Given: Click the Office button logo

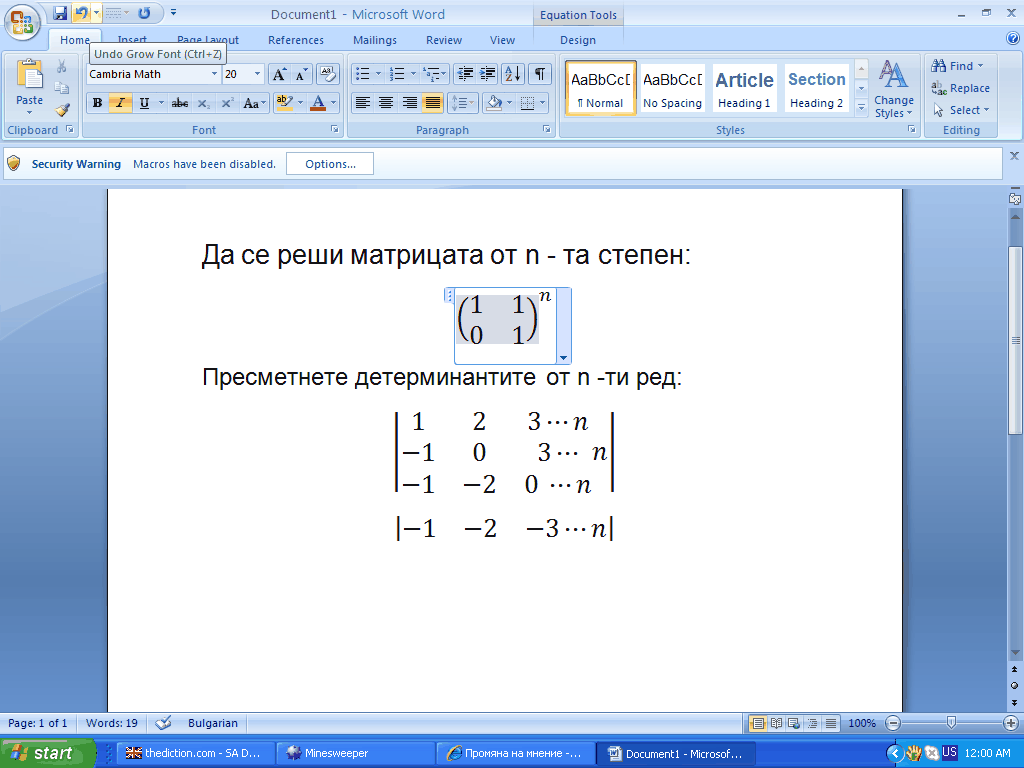Looking at the screenshot, I should 22,22.
